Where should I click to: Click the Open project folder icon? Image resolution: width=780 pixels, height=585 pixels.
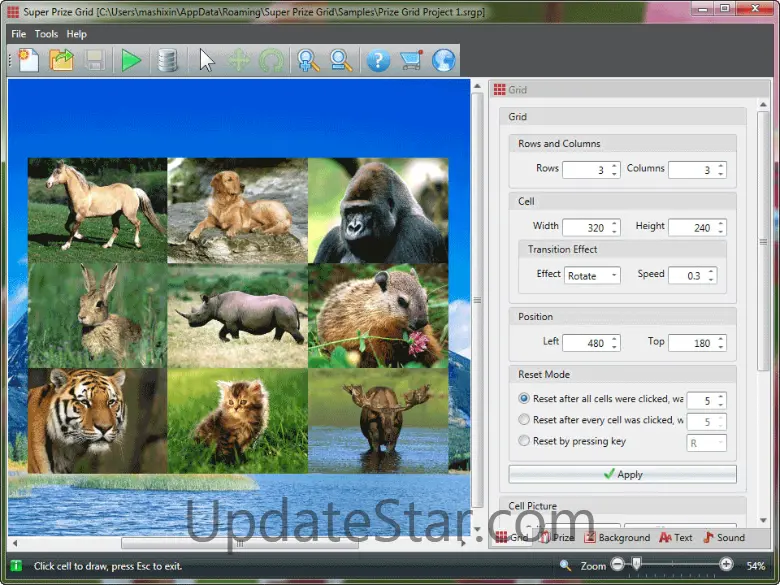[62, 61]
